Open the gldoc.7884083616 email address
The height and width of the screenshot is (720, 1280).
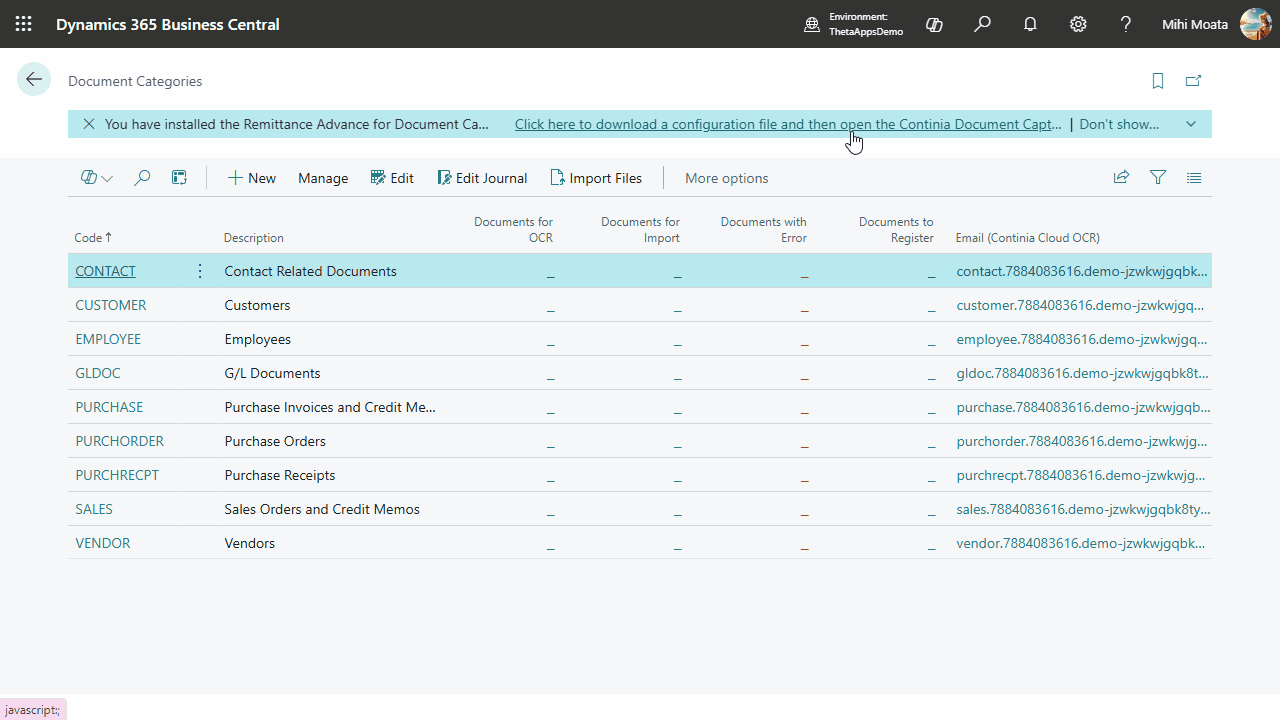[x=1082, y=373]
